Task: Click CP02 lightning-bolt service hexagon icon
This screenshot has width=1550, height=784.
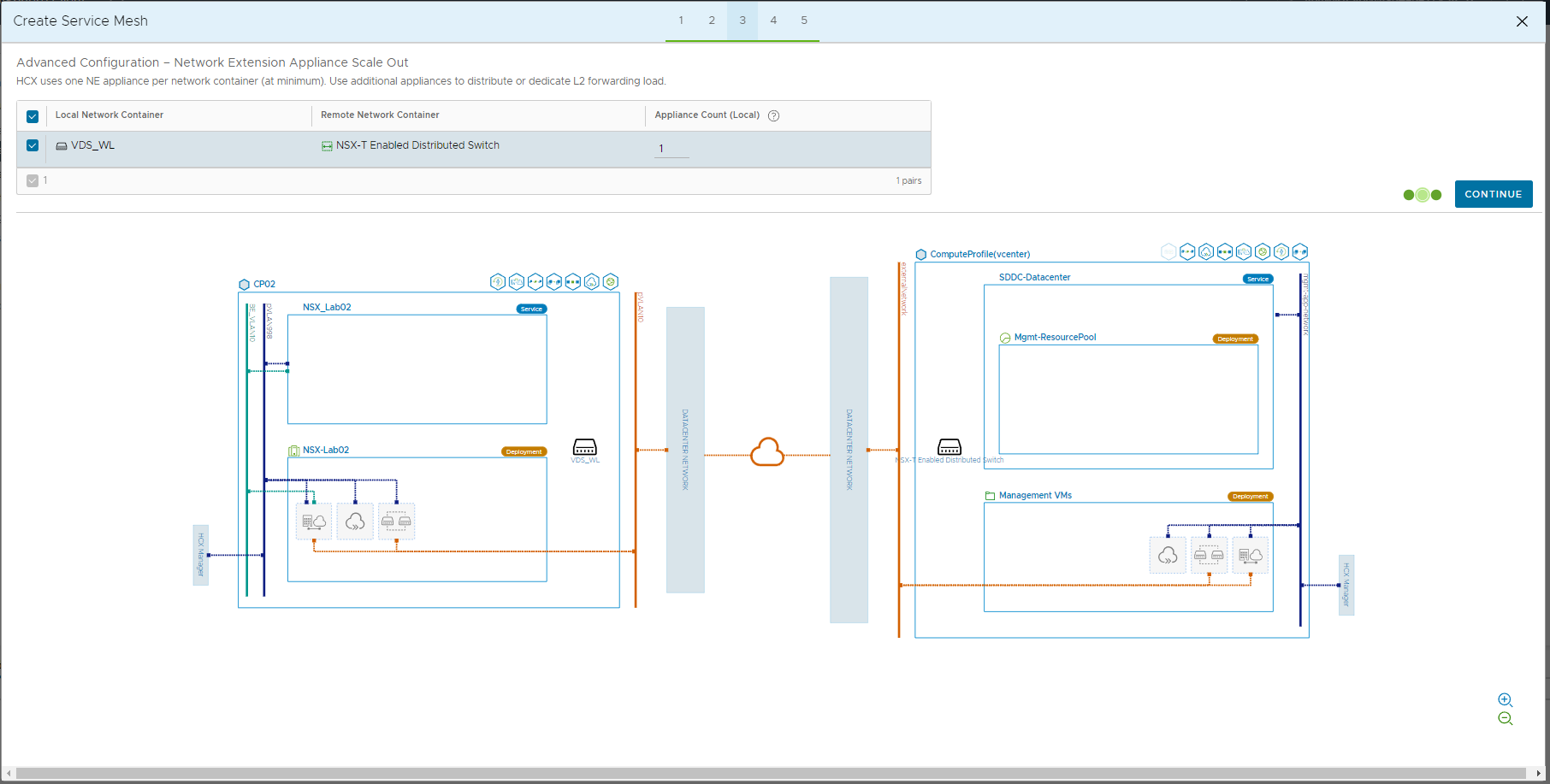Action: point(498,282)
